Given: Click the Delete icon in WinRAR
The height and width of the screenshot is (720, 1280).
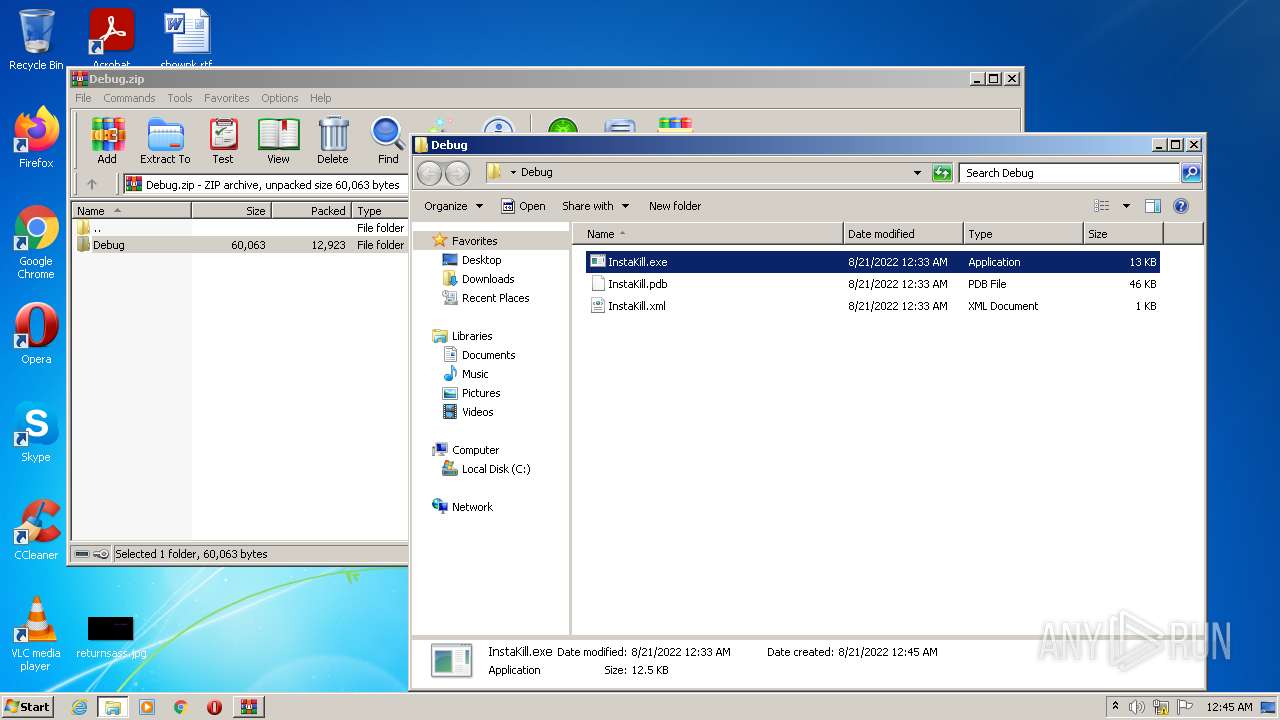Looking at the screenshot, I should click(333, 141).
